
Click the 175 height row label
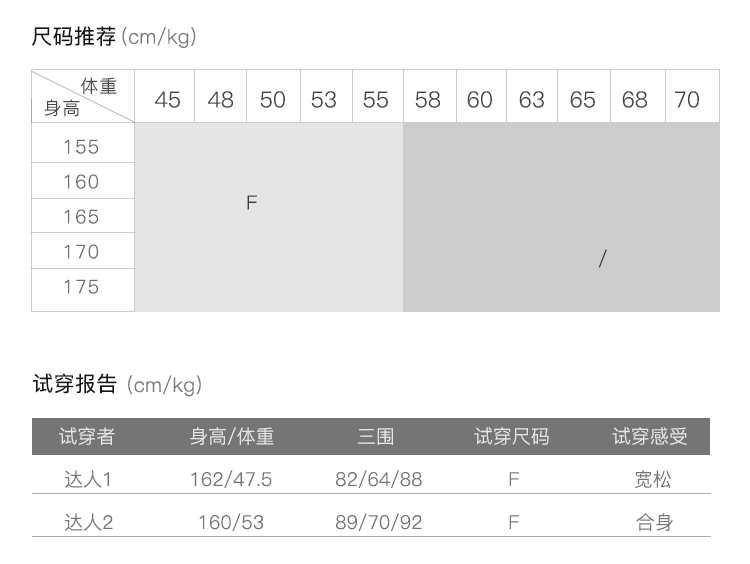[x=82, y=287]
